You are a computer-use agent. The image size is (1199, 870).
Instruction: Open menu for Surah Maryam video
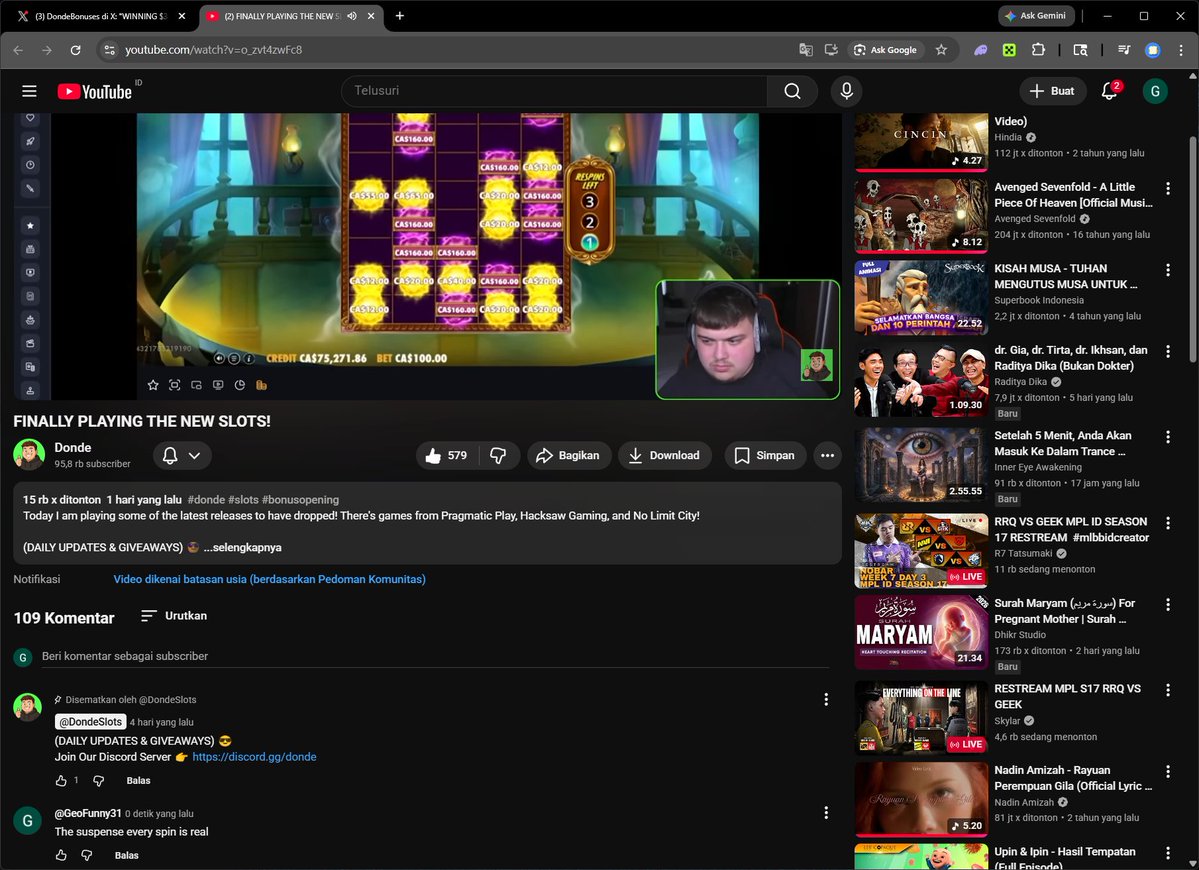(1168, 605)
